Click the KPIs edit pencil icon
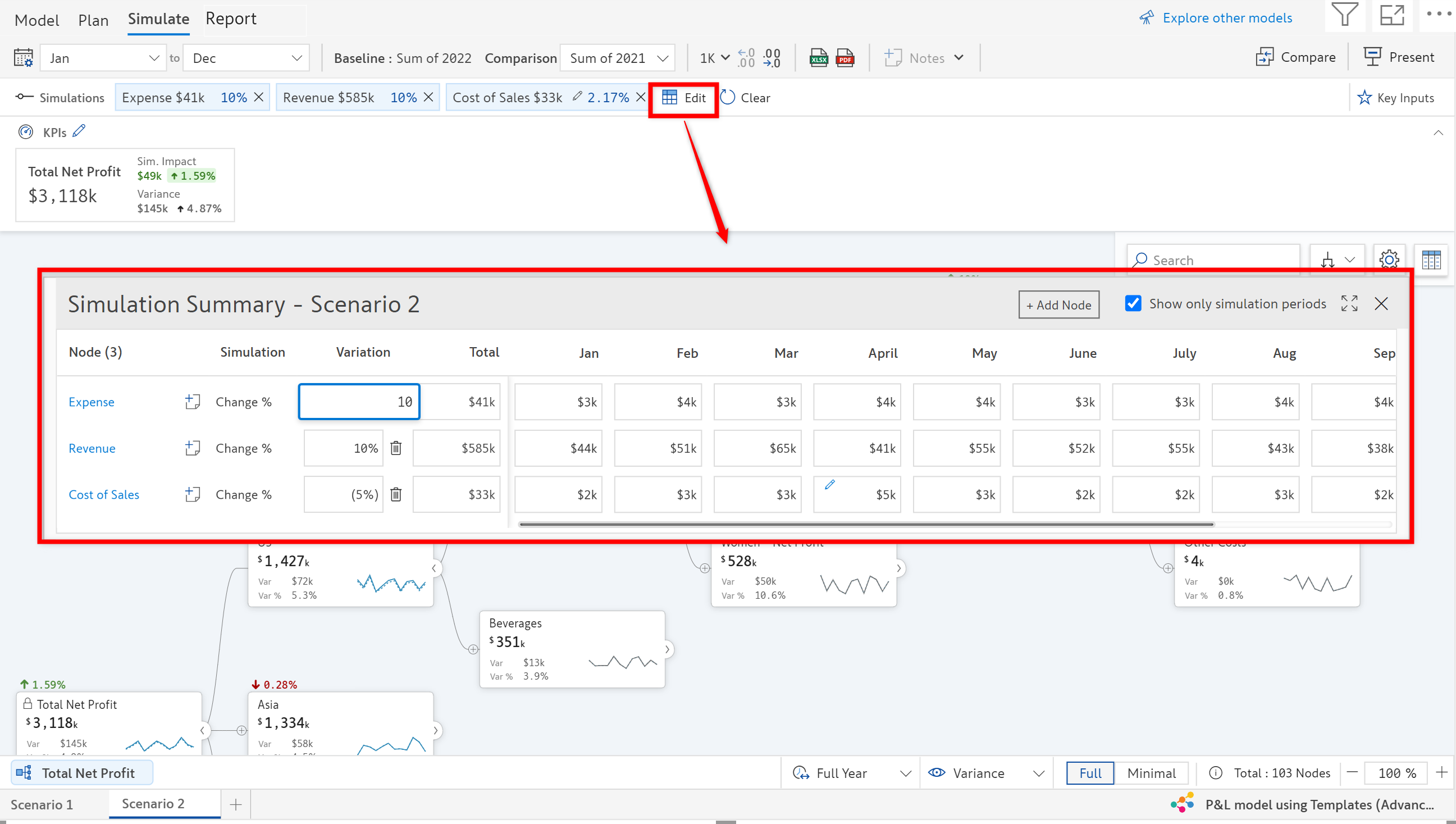1456x824 pixels. (79, 131)
